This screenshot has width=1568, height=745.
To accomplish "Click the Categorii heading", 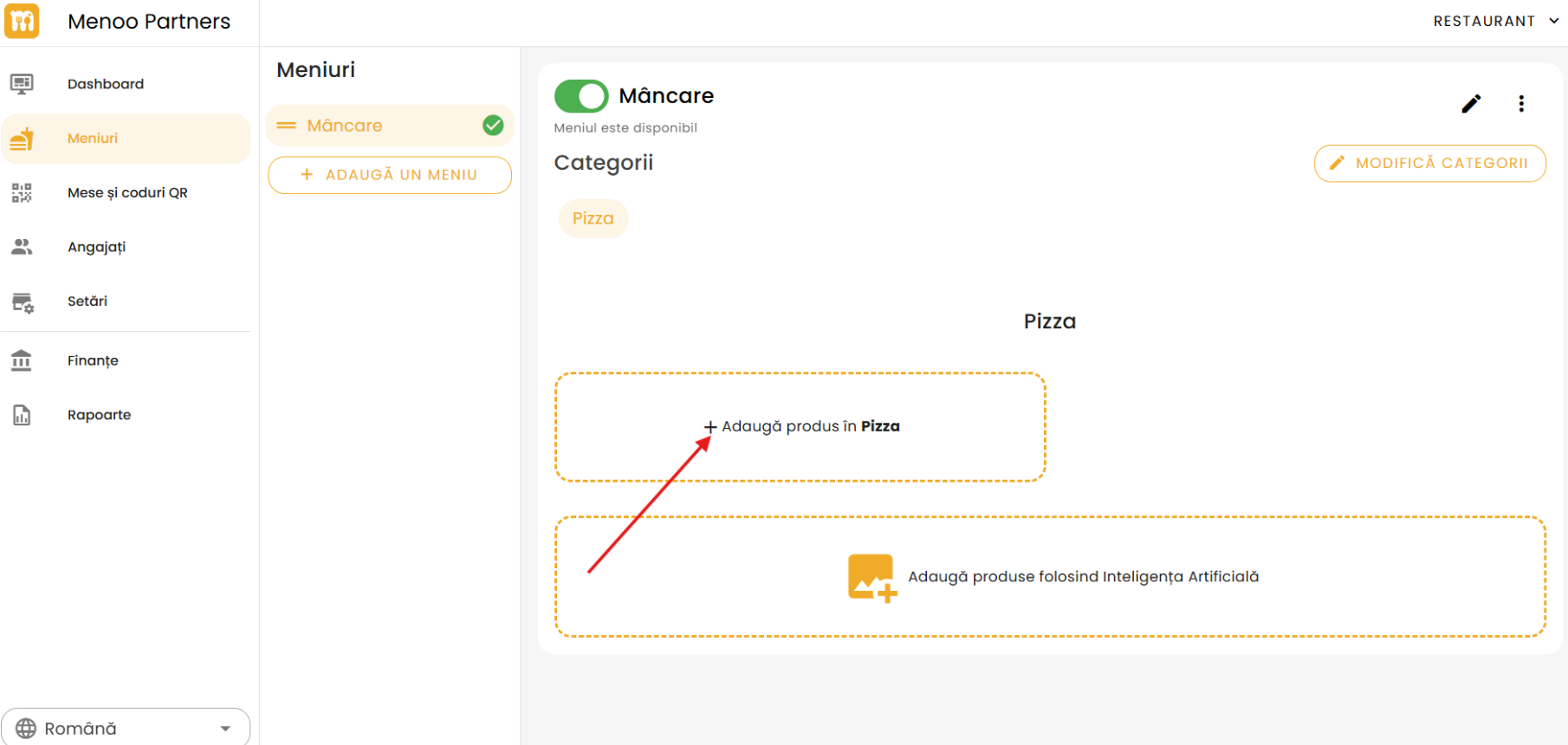I will [x=604, y=163].
